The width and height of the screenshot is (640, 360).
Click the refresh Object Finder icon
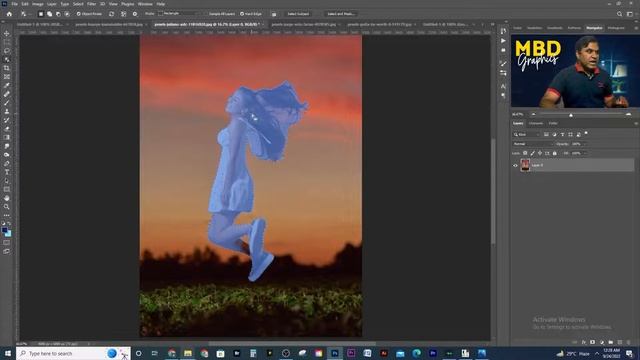(x=111, y=14)
